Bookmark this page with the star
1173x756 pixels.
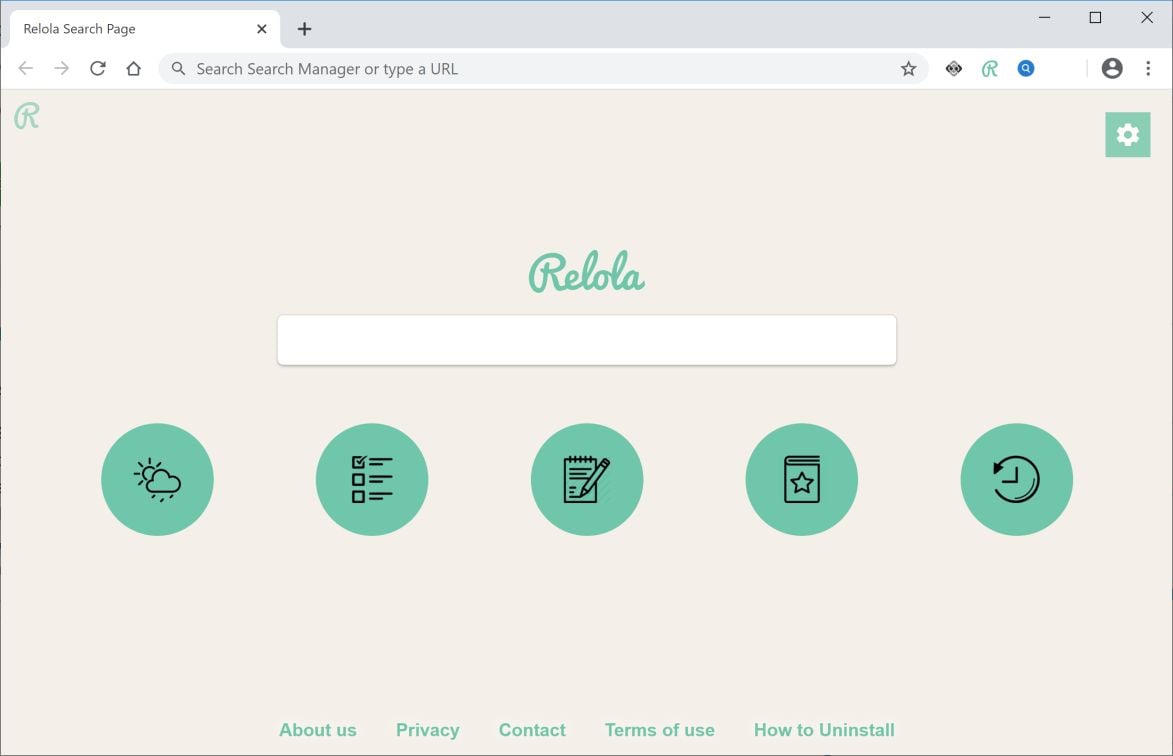coord(908,69)
